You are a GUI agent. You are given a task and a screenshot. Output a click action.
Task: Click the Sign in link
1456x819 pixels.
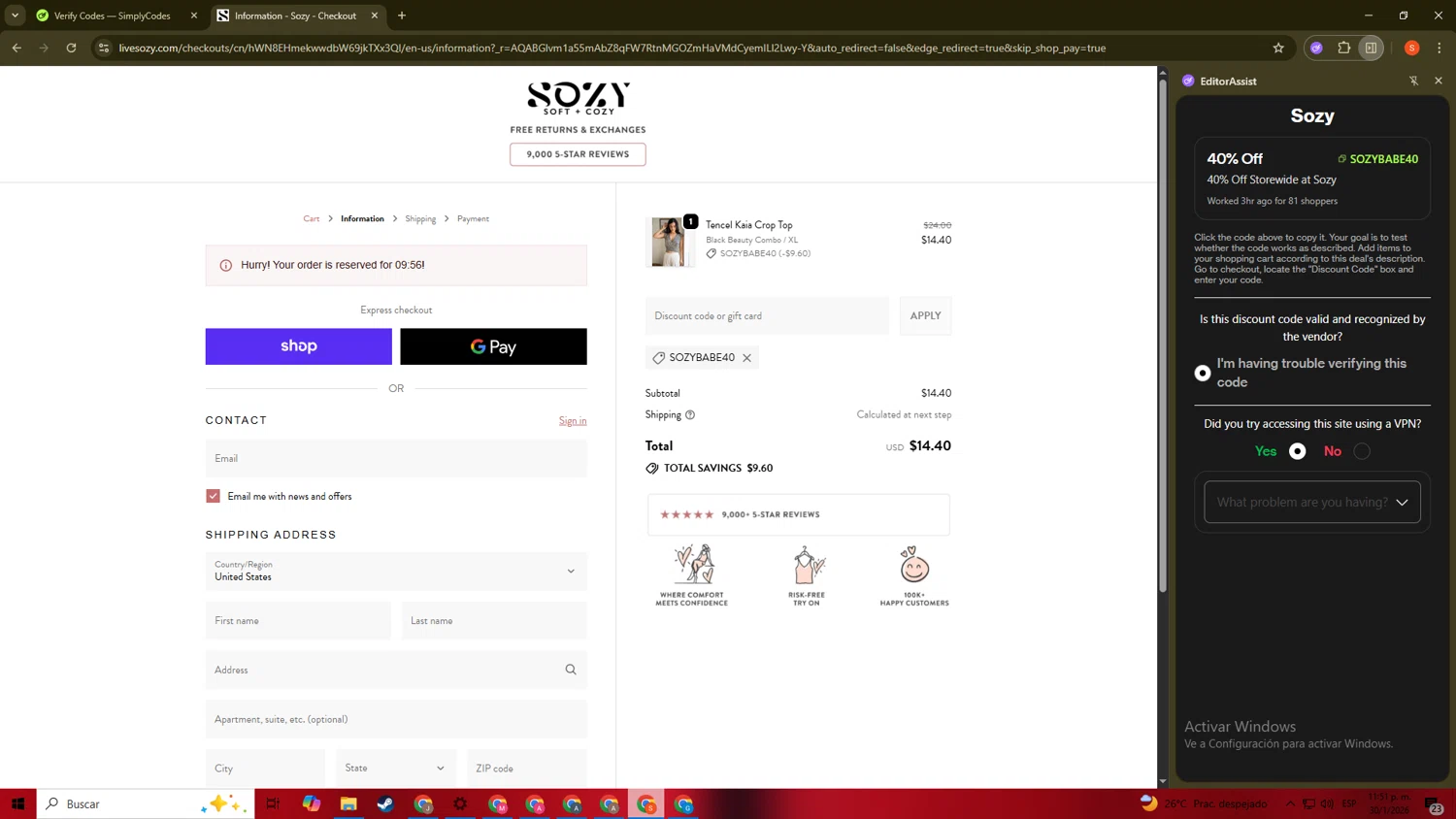(x=573, y=420)
